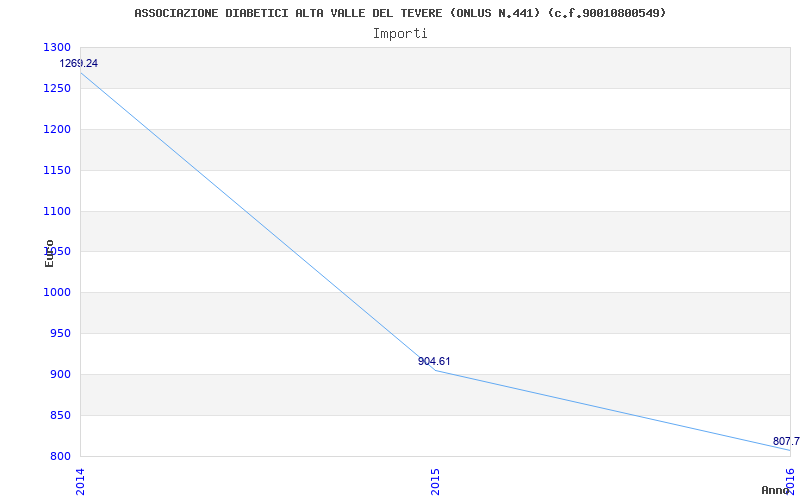Click the 1269.24 data label
This screenshot has width=800, height=500.
(x=79, y=64)
